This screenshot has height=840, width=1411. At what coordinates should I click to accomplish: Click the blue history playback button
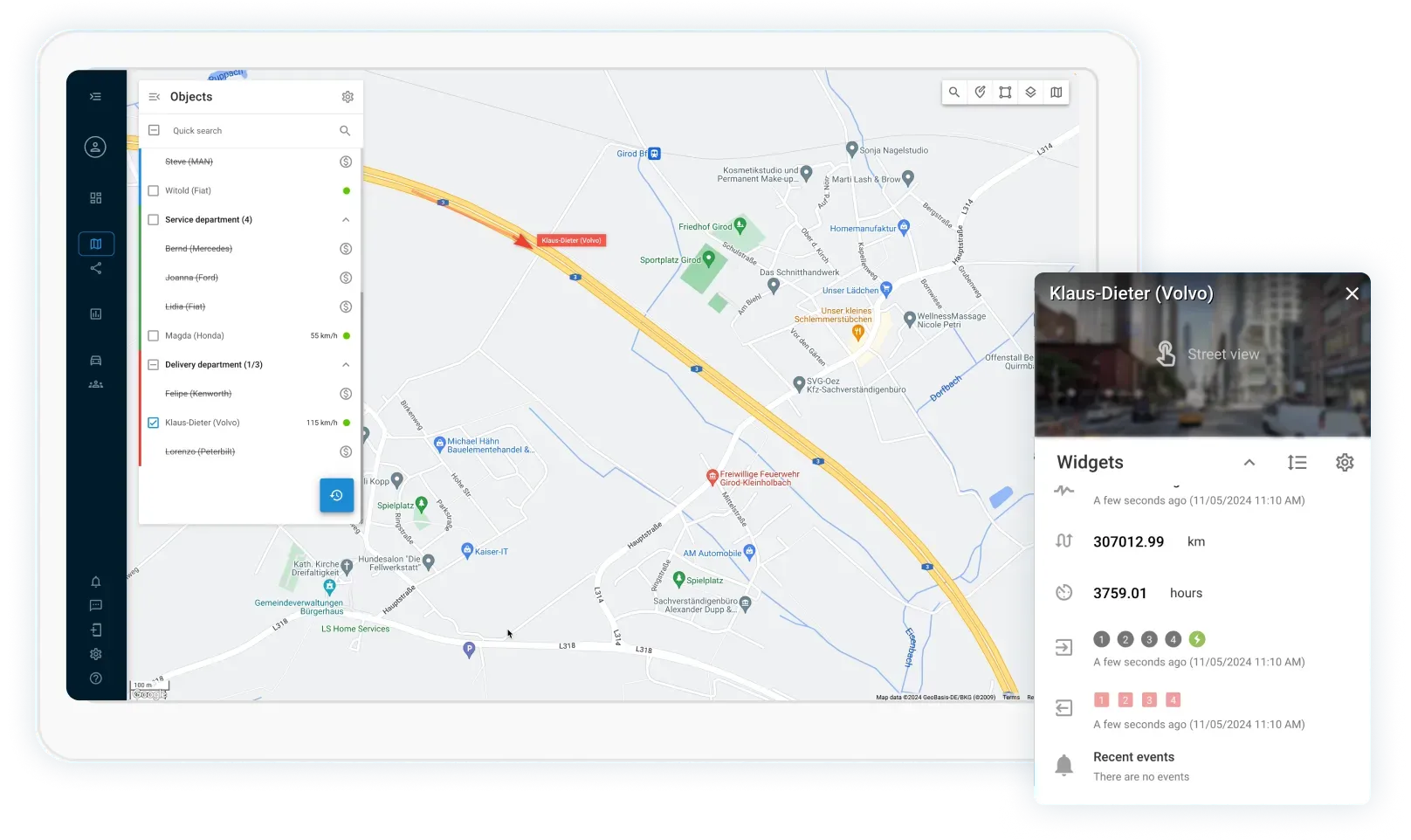(336, 495)
